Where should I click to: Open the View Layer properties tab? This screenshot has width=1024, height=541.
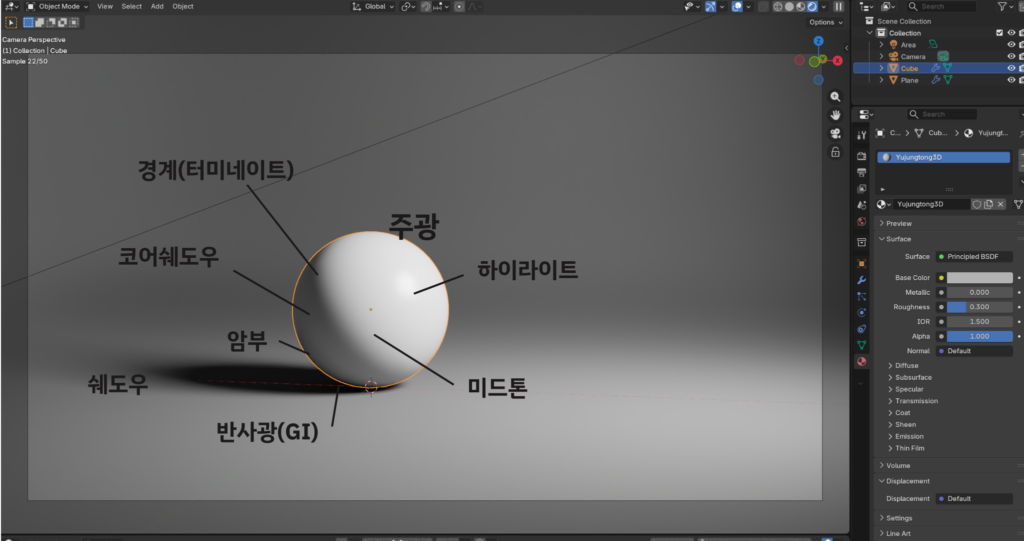click(x=861, y=189)
